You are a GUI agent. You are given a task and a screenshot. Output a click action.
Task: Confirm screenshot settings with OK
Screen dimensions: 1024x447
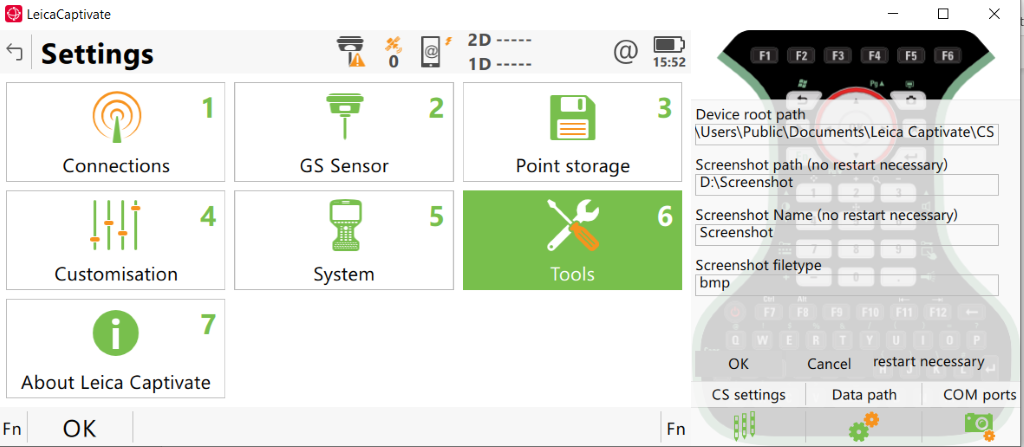[x=739, y=363]
